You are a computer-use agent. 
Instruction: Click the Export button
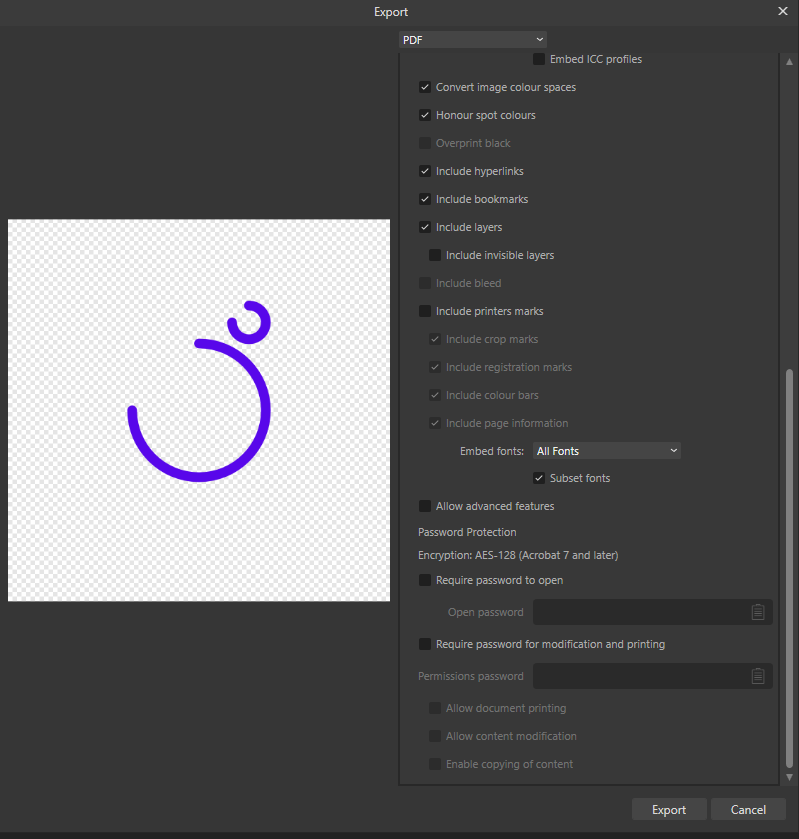click(669, 810)
